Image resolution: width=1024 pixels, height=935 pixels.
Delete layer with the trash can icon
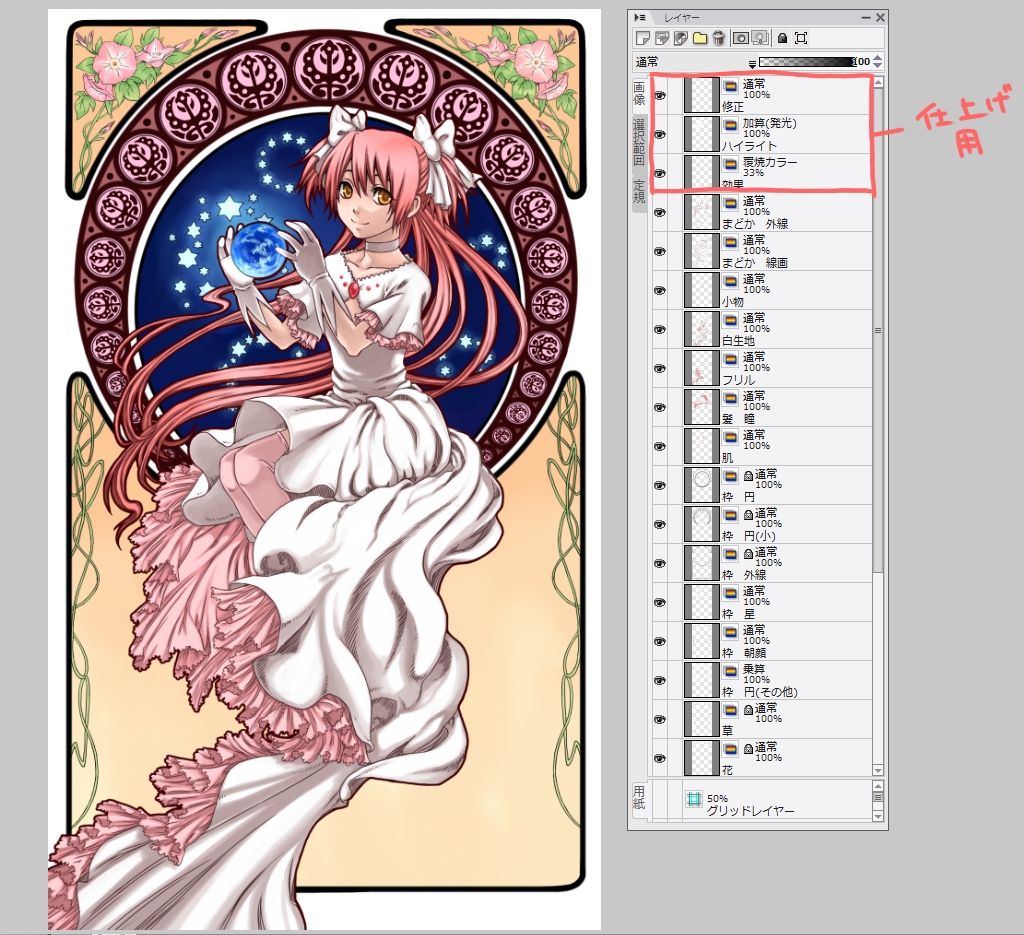click(718, 38)
